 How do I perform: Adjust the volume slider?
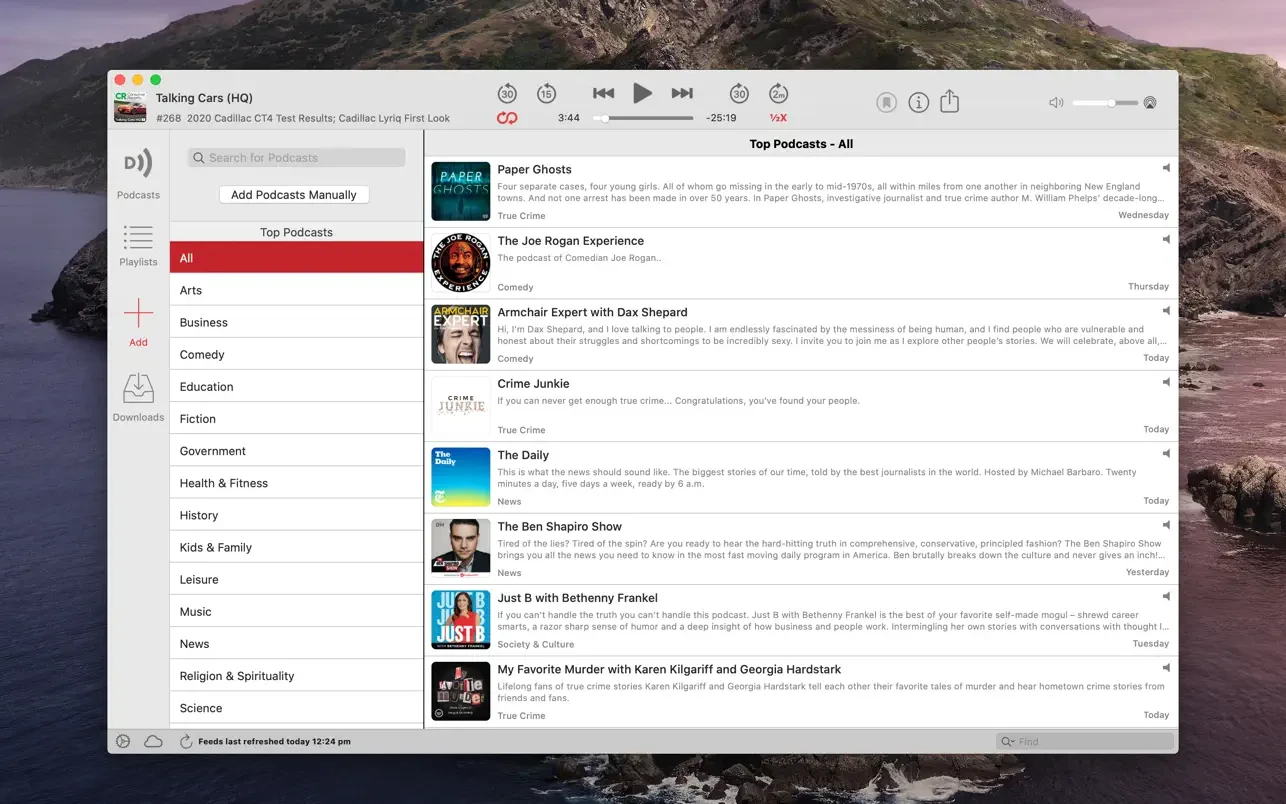pyautogui.click(x=1110, y=103)
